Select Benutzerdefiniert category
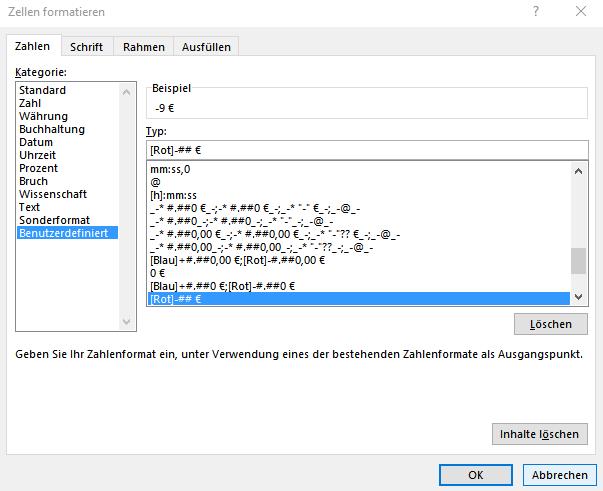Viewport: 603px width, 491px height. pos(67,233)
